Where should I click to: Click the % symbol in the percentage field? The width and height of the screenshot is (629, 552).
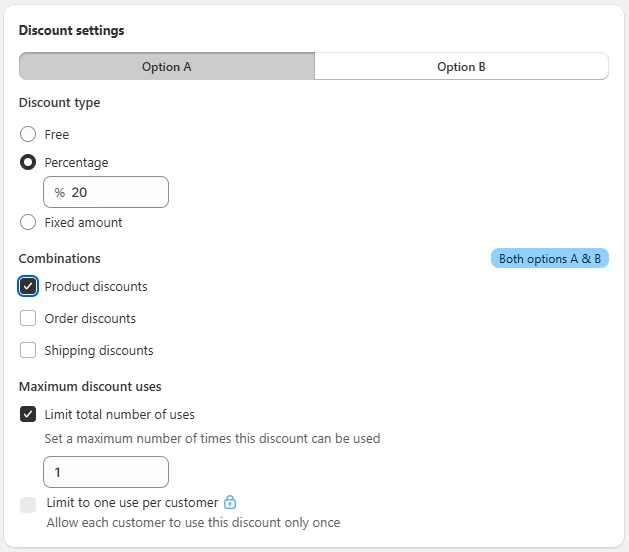coord(60,193)
